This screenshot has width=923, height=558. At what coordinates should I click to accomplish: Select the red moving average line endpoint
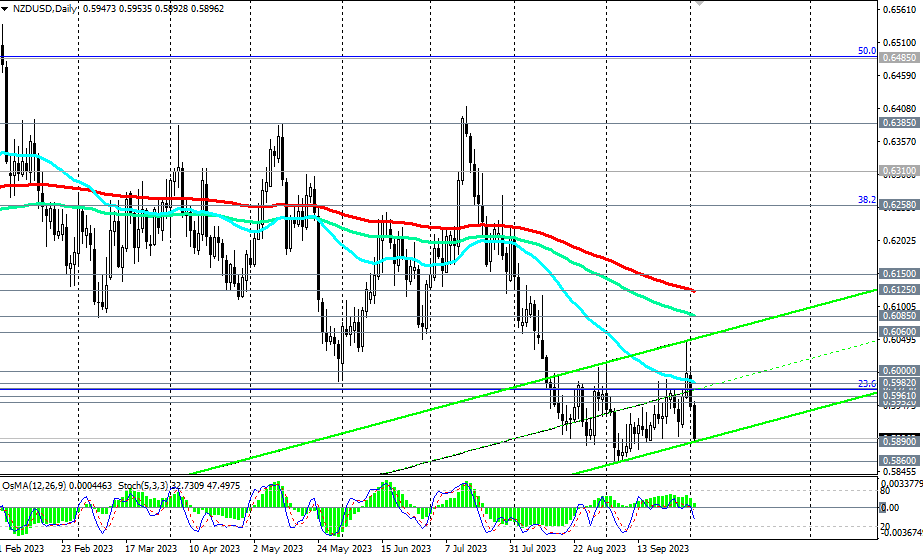pos(694,290)
